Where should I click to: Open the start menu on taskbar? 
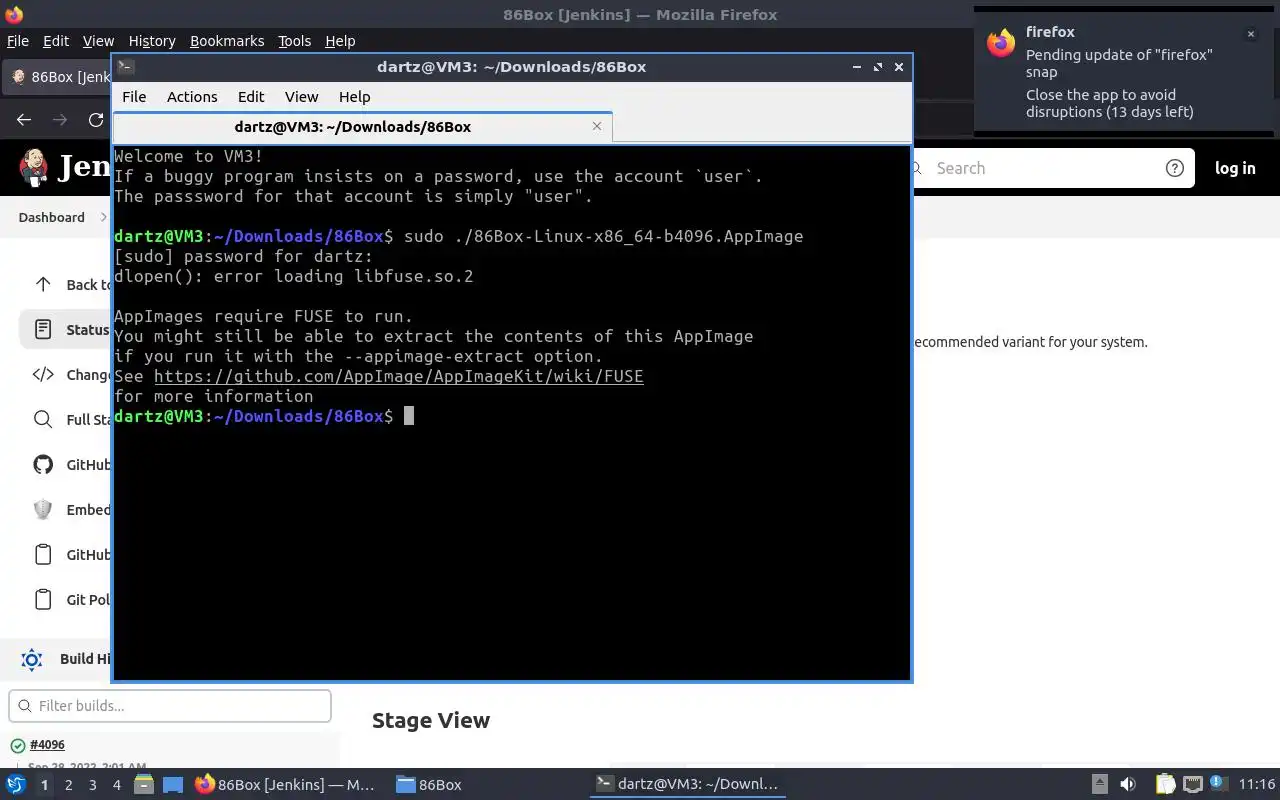[16, 784]
